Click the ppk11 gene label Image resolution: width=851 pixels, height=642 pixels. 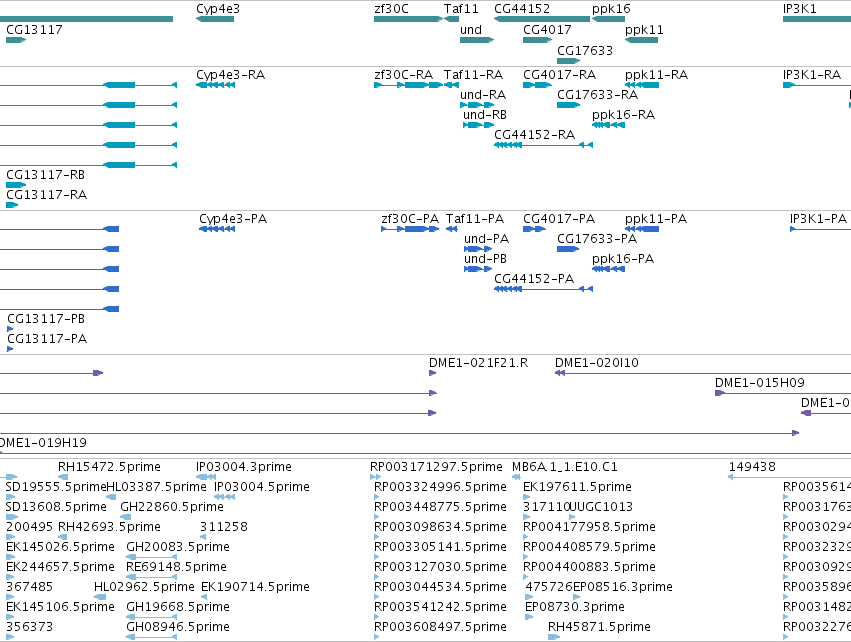pos(644,29)
